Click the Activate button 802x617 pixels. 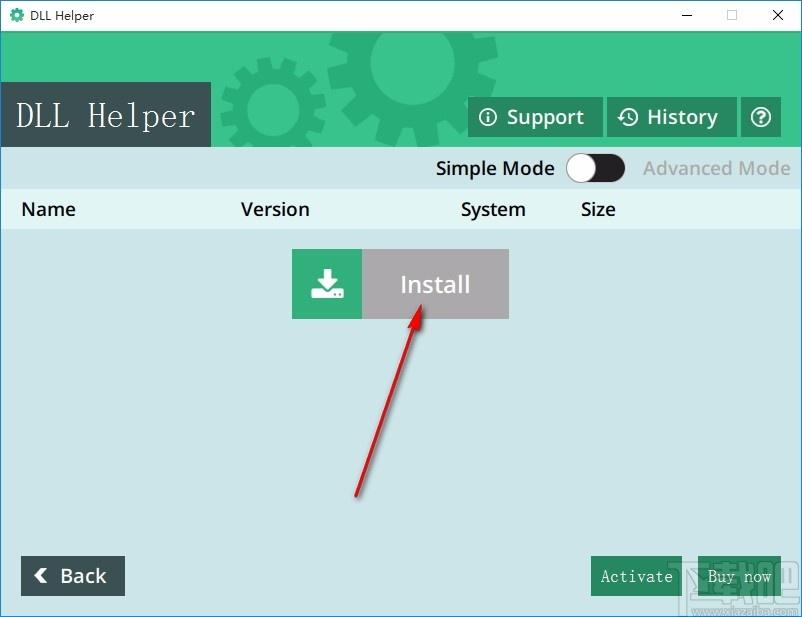tap(636, 576)
